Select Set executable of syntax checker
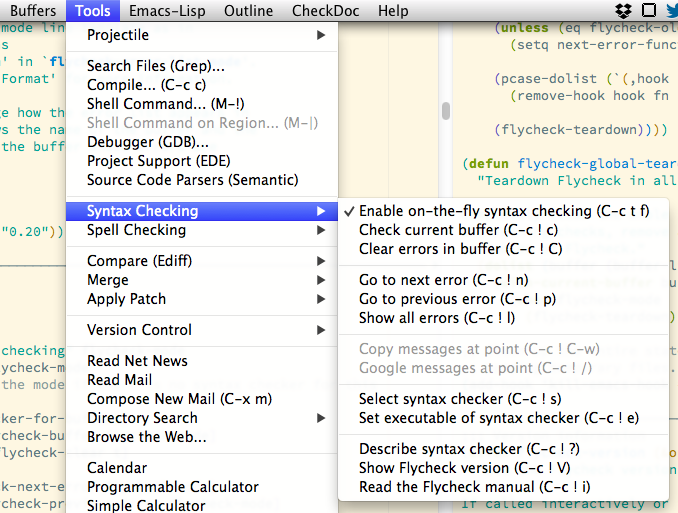678x513 pixels. pyautogui.click(x=498, y=418)
